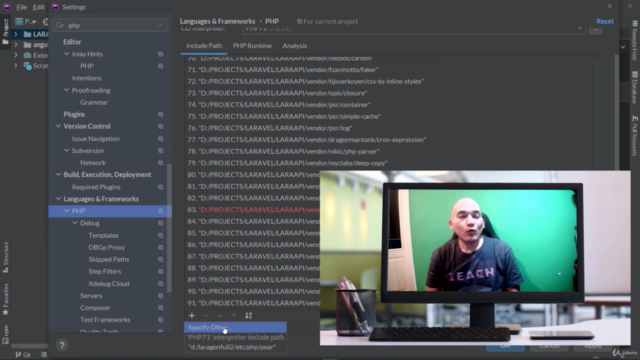Switch to the PHP Runtime tab

(x=252, y=46)
